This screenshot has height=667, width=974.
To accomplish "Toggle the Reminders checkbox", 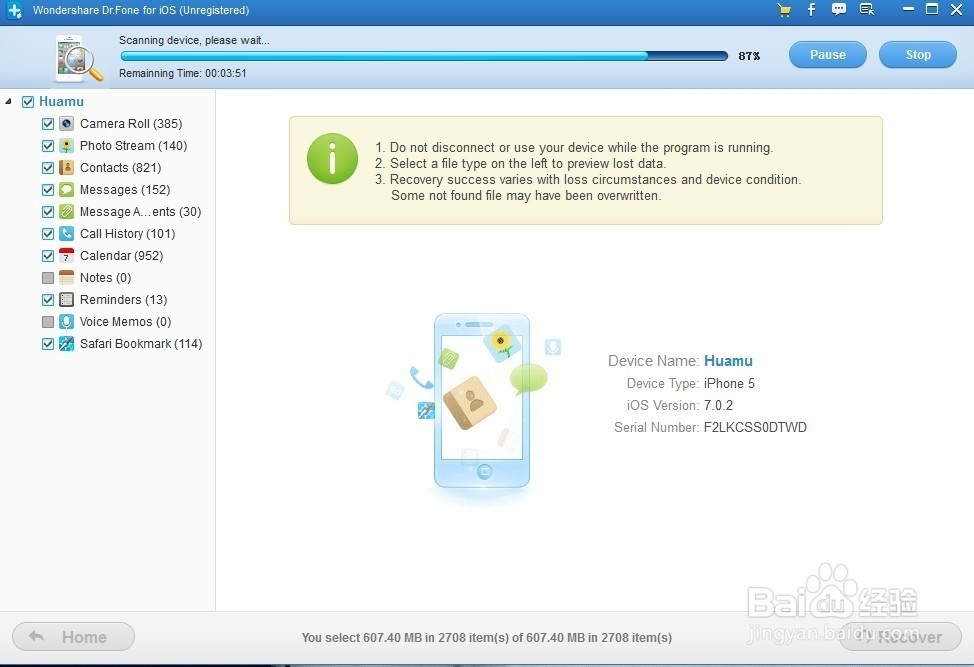I will pos(48,300).
